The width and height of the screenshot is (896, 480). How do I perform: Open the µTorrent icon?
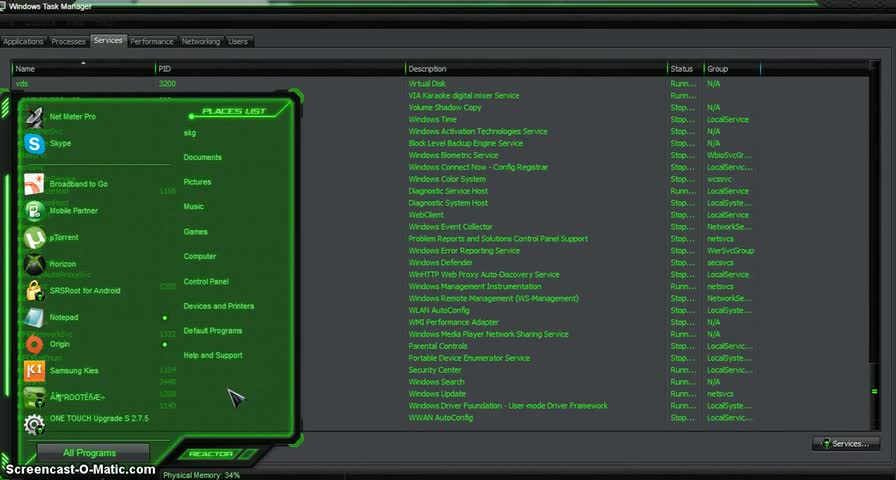pos(34,238)
